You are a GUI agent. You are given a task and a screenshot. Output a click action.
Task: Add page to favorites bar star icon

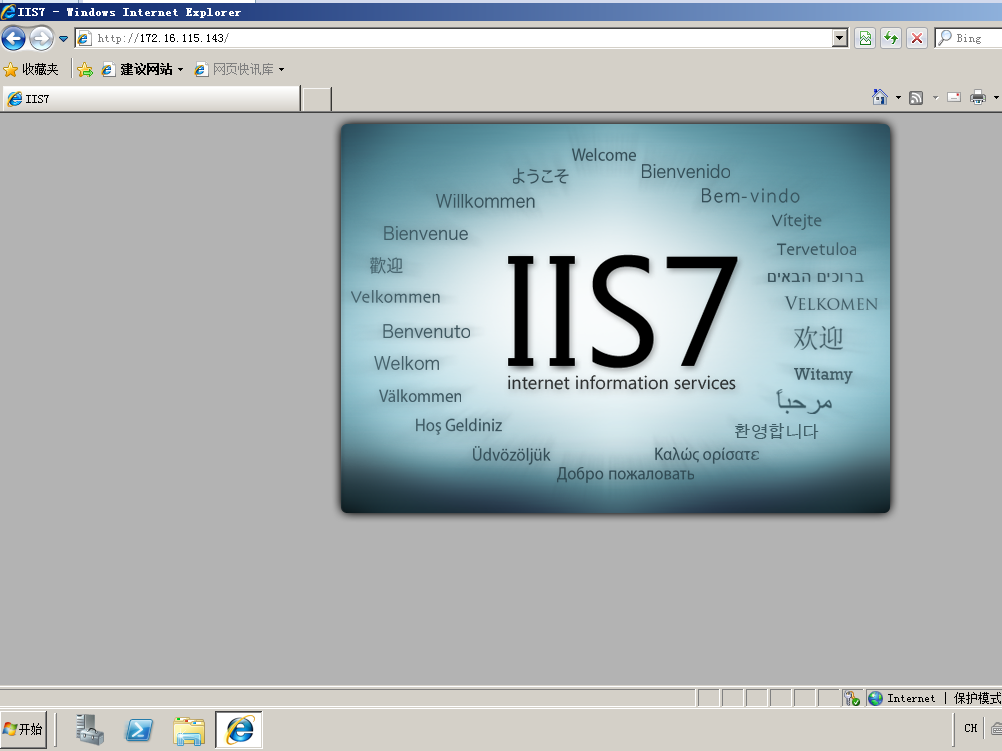[84, 69]
